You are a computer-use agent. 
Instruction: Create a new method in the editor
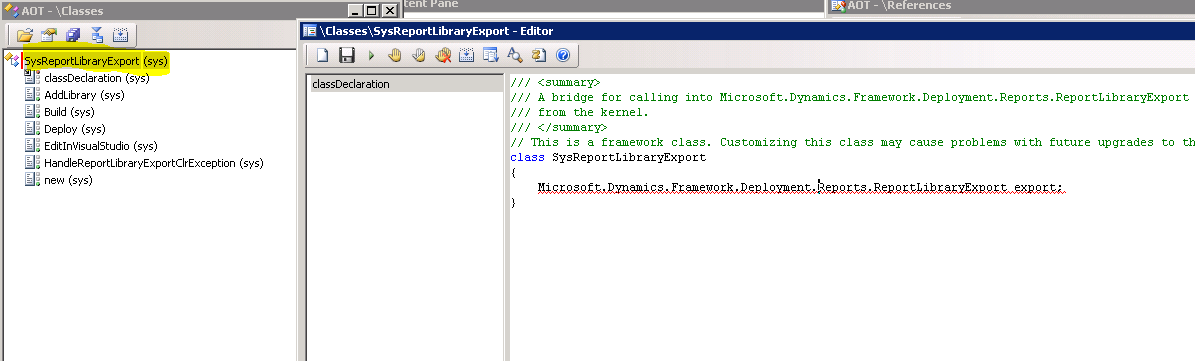[322, 55]
